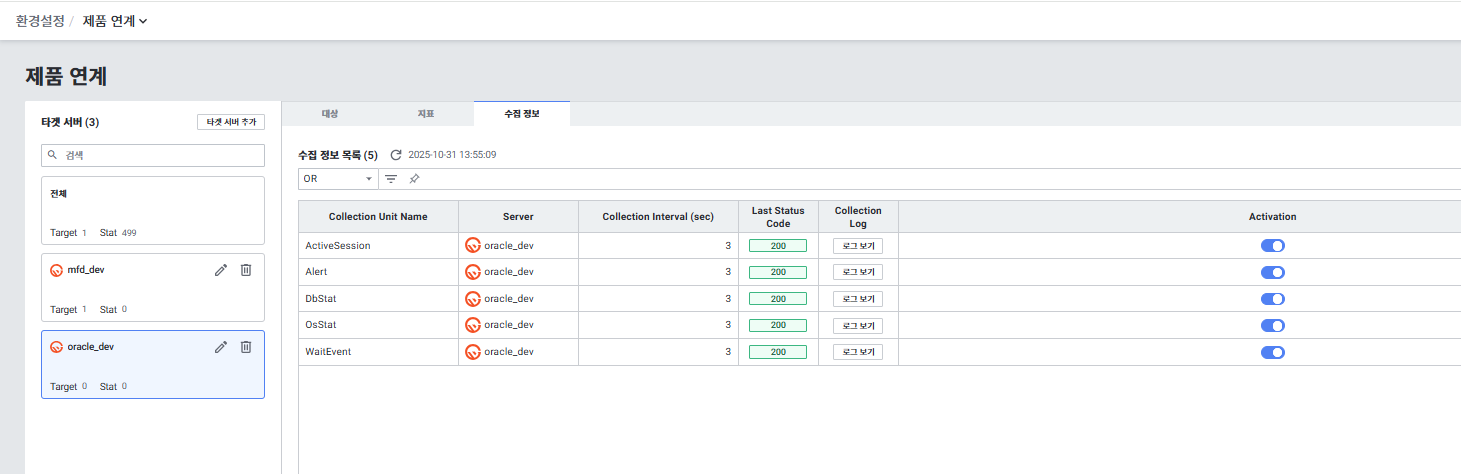The width and height of the screenshot is (1461, 474).
Task: Disable activation for ActiveSession
Action: (x=1272, y=245)
